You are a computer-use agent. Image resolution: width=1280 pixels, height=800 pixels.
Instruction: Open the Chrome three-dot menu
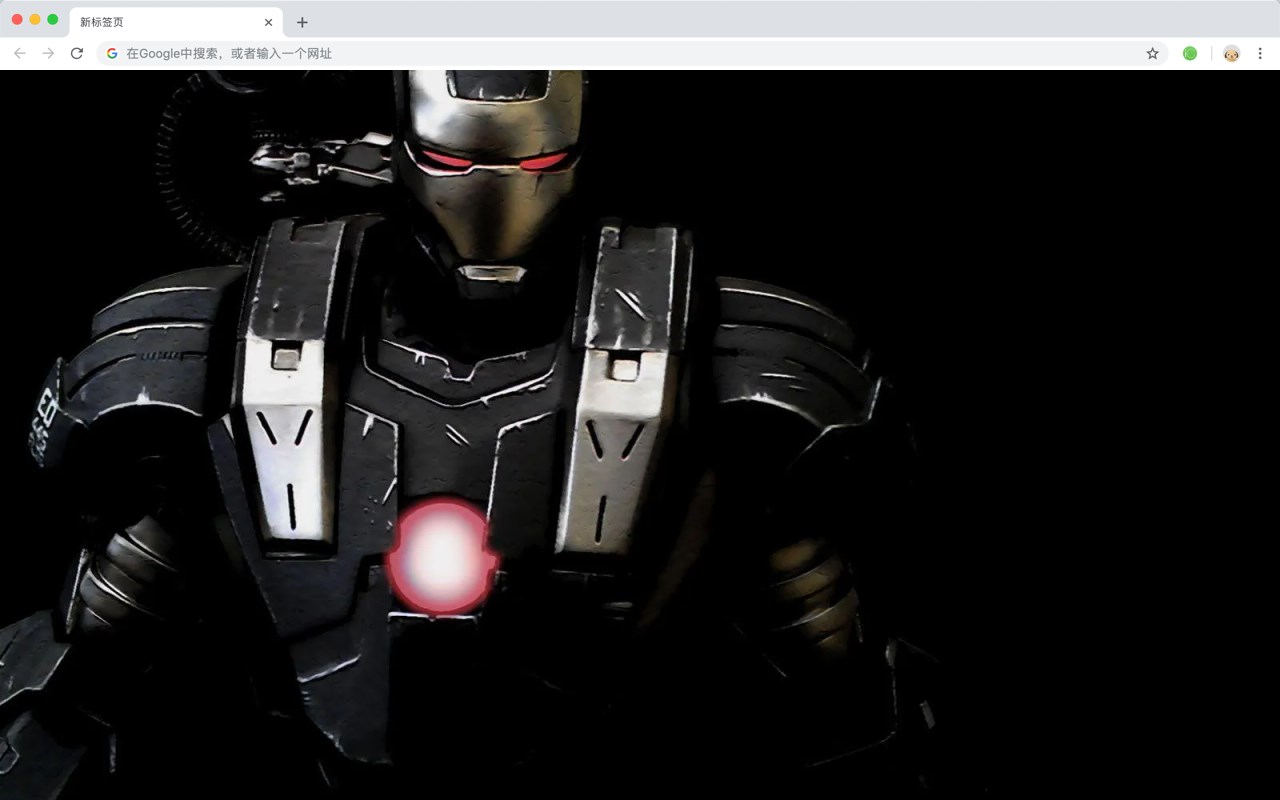(1260, 53)
